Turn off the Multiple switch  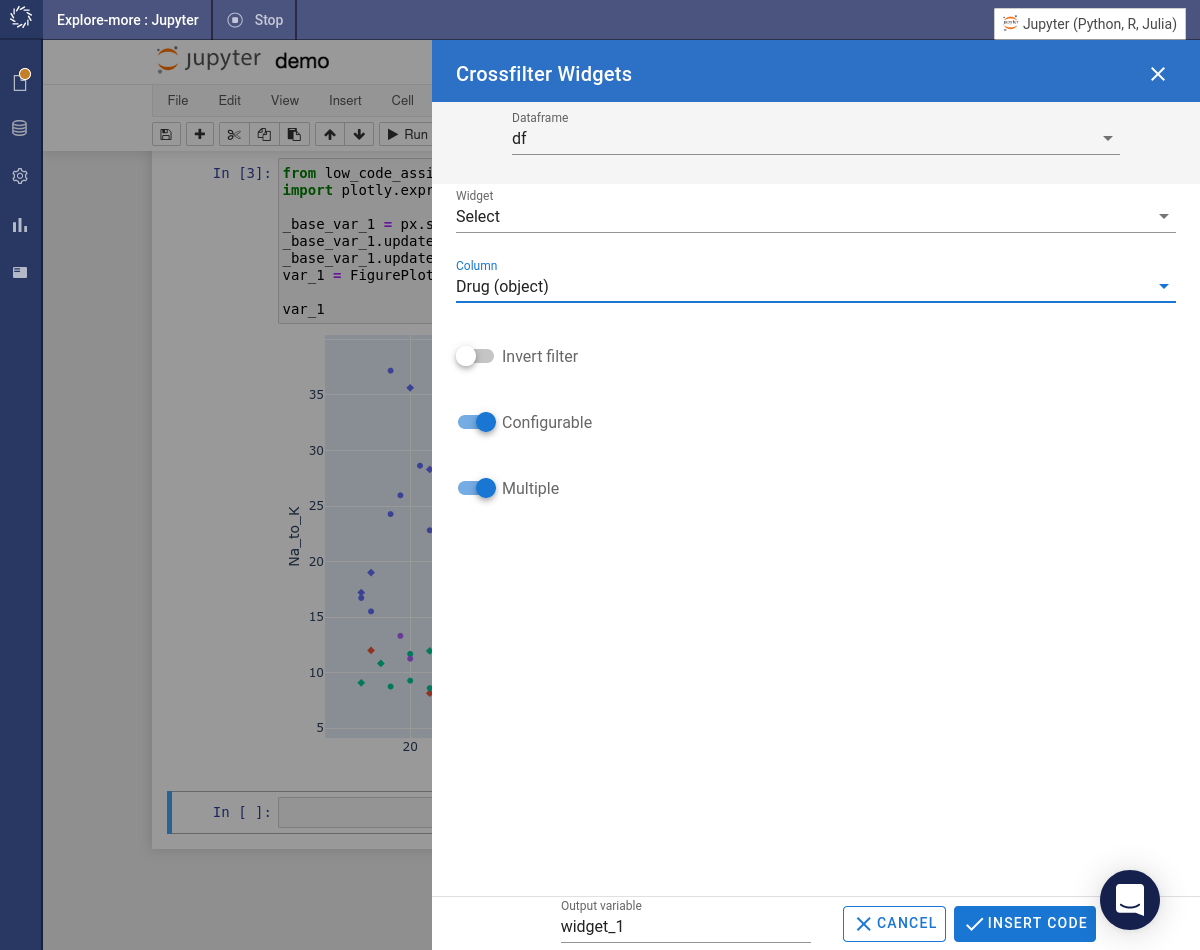point(476,488)
